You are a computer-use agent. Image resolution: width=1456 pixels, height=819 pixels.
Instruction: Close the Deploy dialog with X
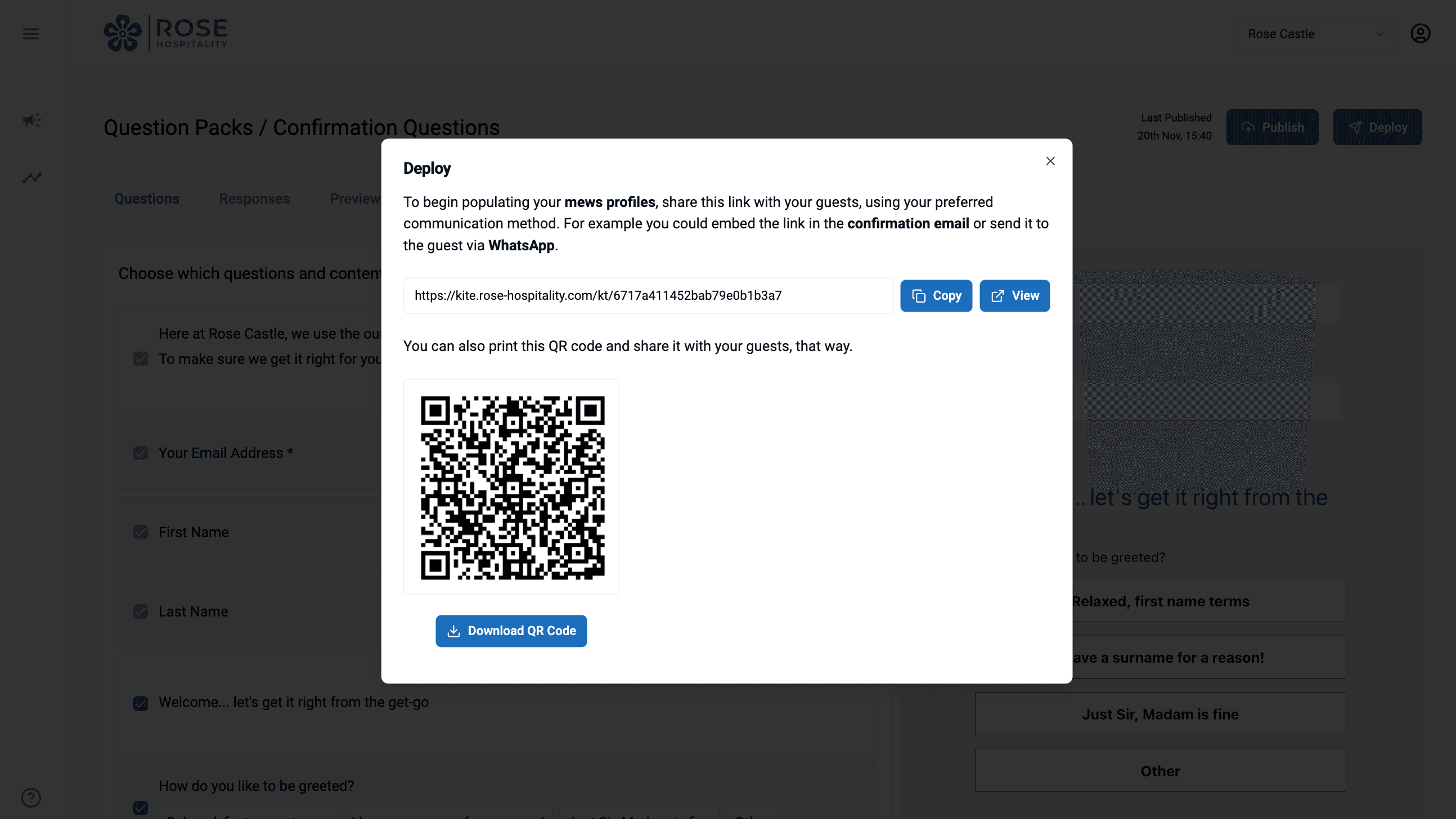1050,161
